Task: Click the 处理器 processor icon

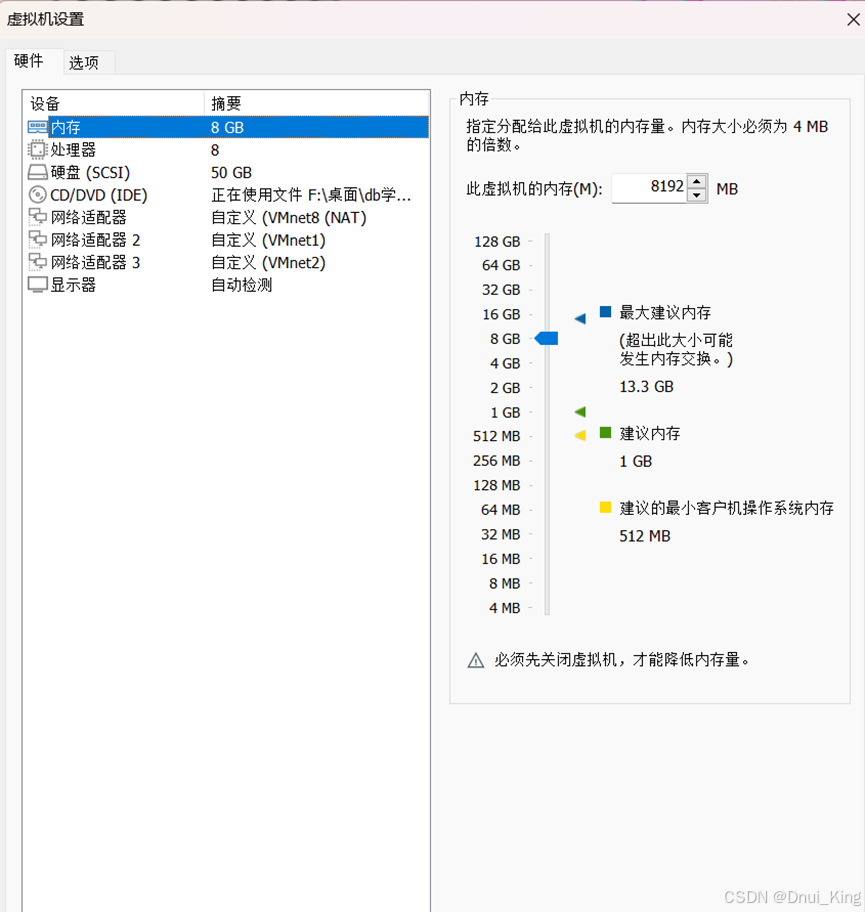Action: [37, 149]
